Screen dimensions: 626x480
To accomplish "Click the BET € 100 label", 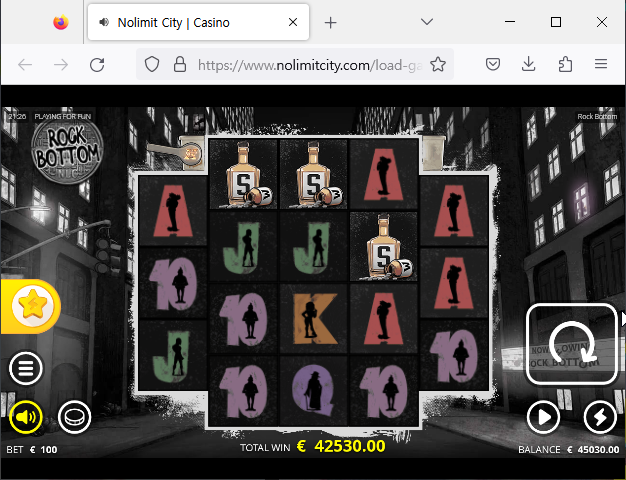I will click(32, 450).
